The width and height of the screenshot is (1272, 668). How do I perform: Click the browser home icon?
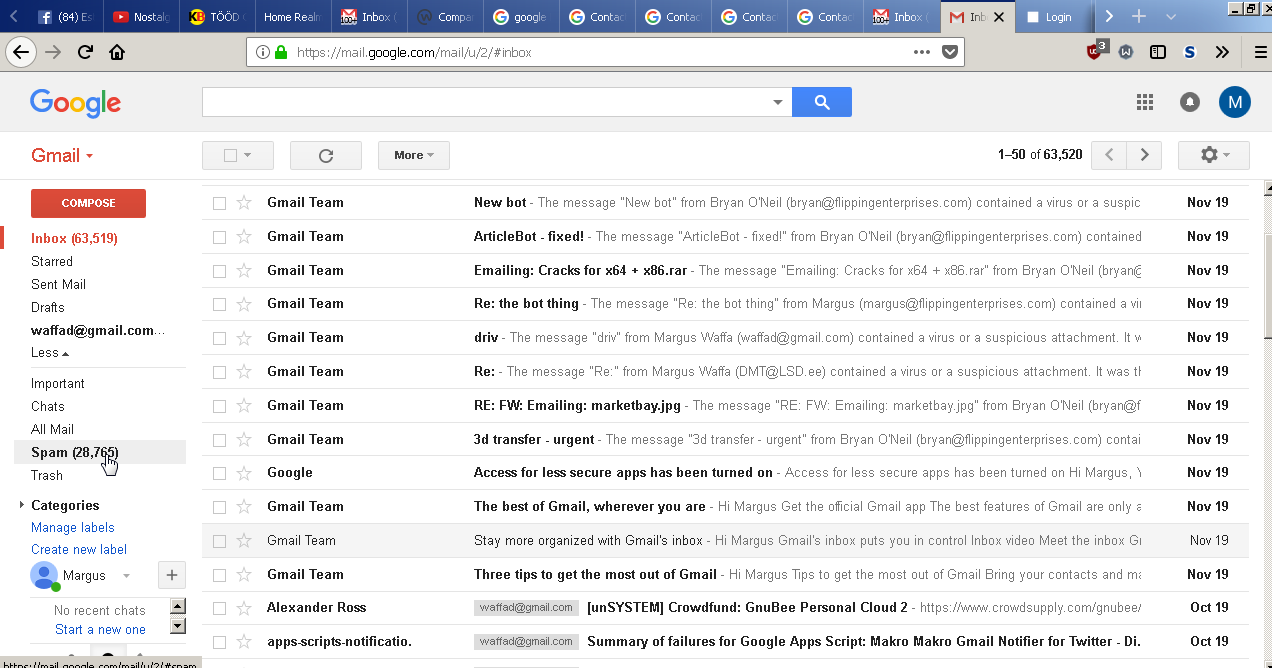point(117,52)
